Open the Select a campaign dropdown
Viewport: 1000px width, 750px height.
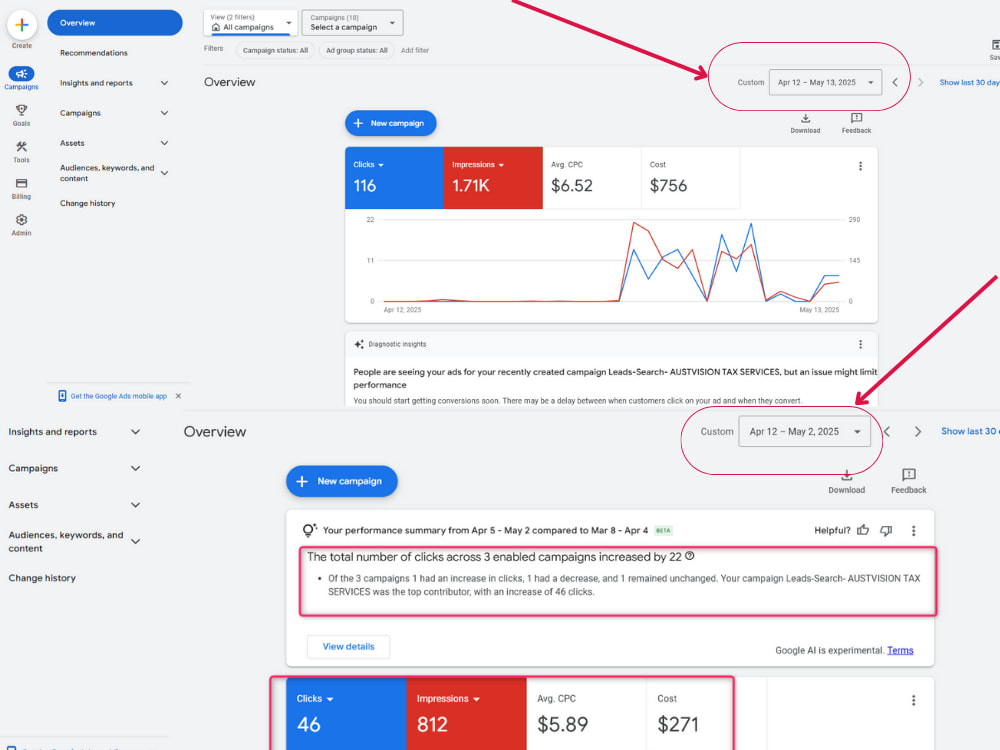(x=353, y=23)
